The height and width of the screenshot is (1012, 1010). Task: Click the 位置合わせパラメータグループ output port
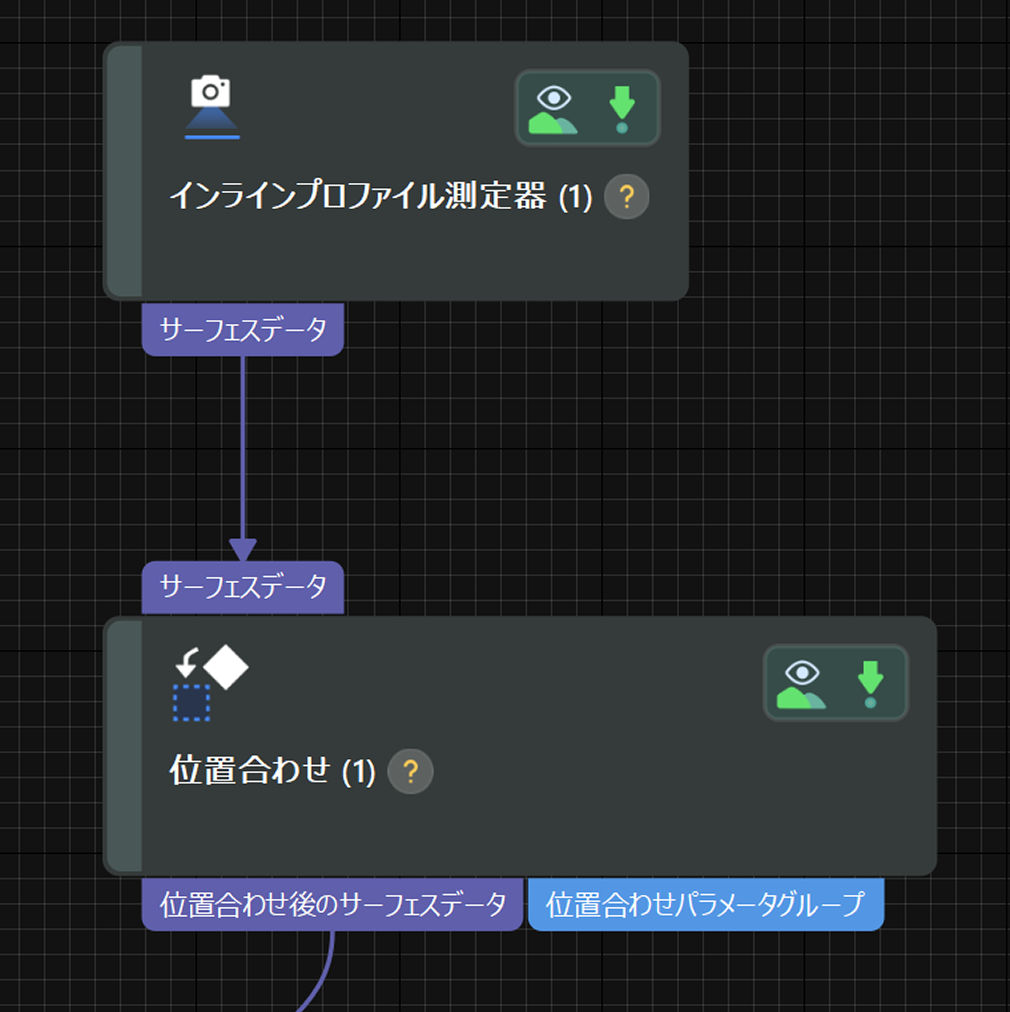(x=706, y=904)
